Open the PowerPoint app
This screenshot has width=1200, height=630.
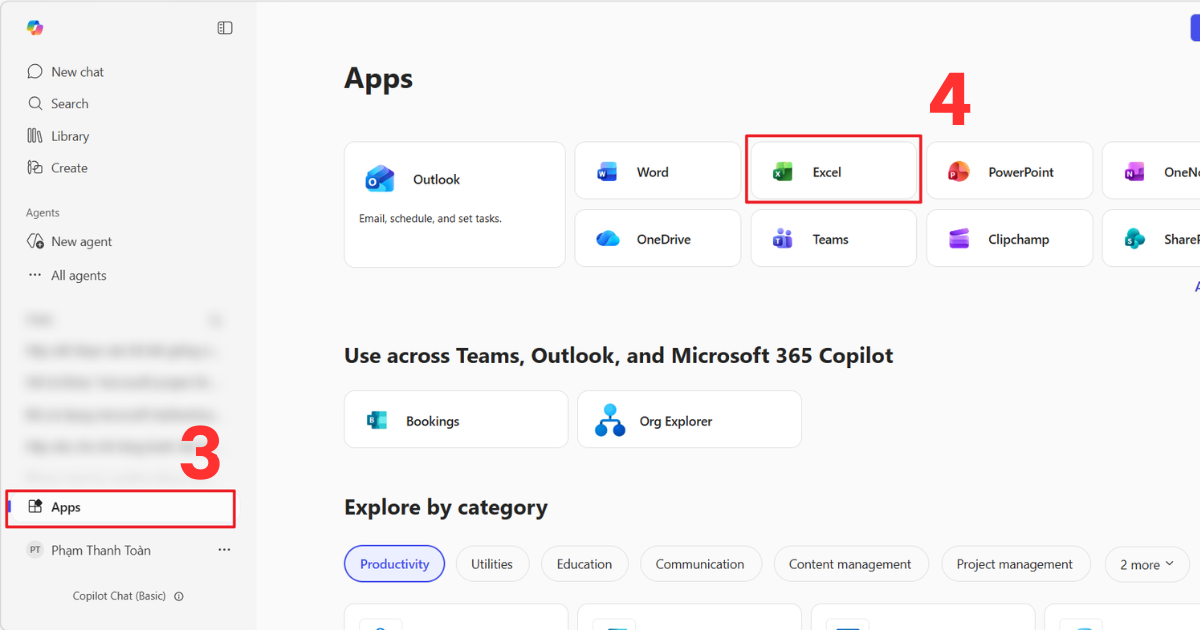click(1009, 172)
